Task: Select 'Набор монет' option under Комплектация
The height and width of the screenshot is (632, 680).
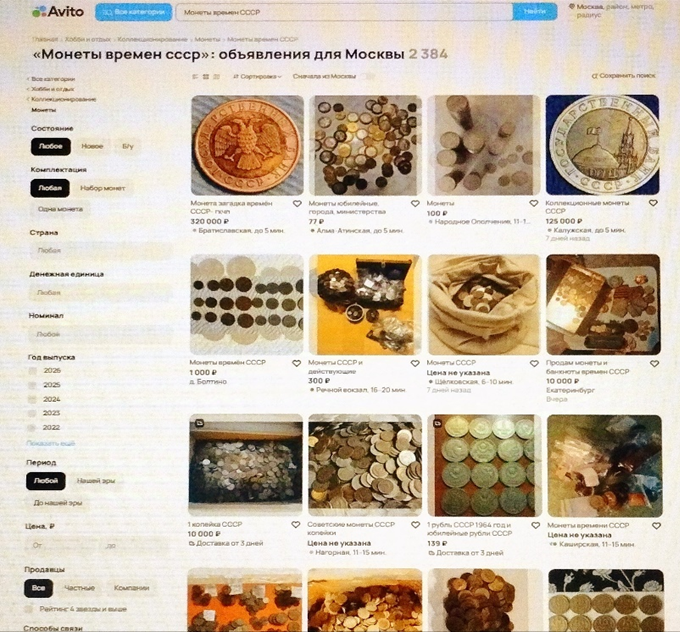Action: coord(103,188)
